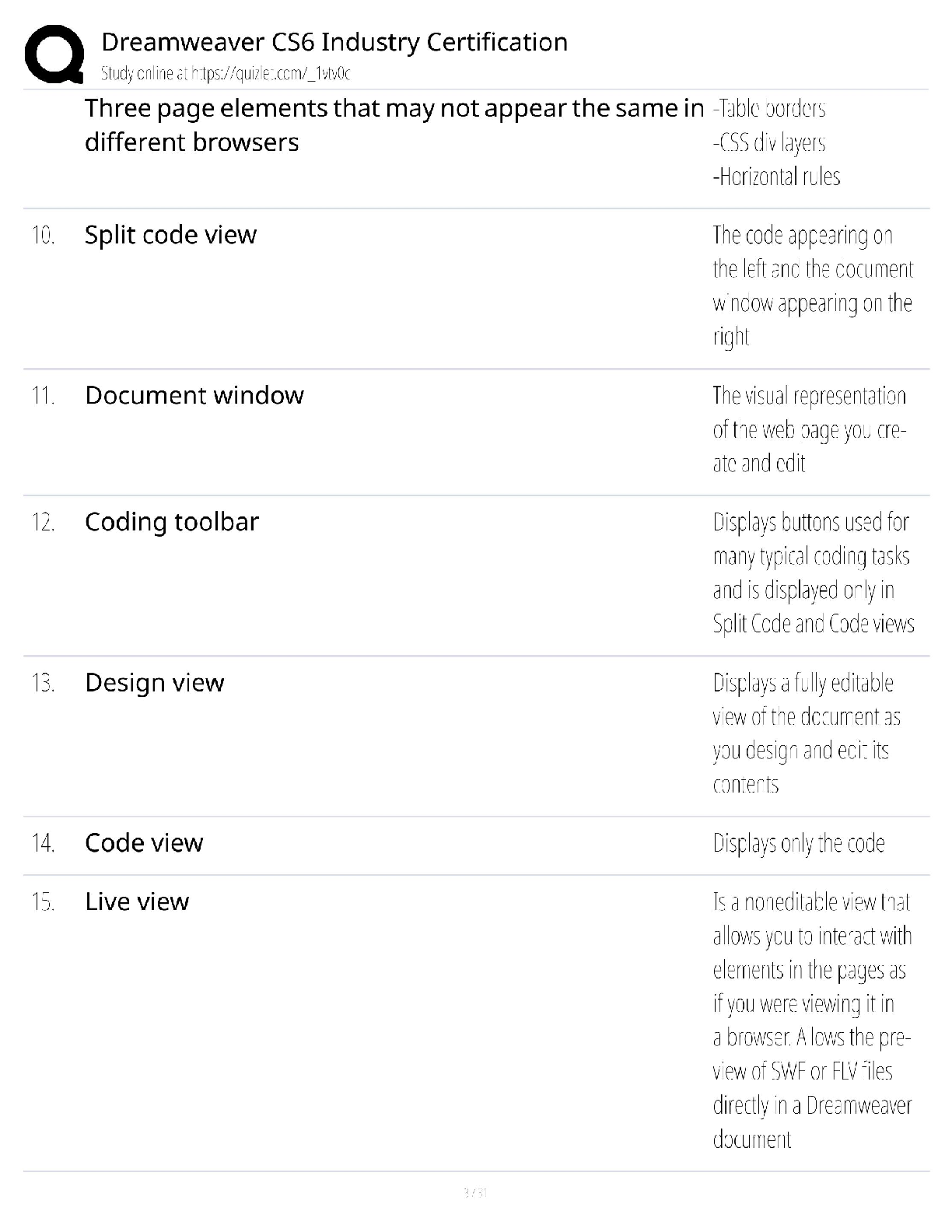Click the item number 10 label

(44, 236)
